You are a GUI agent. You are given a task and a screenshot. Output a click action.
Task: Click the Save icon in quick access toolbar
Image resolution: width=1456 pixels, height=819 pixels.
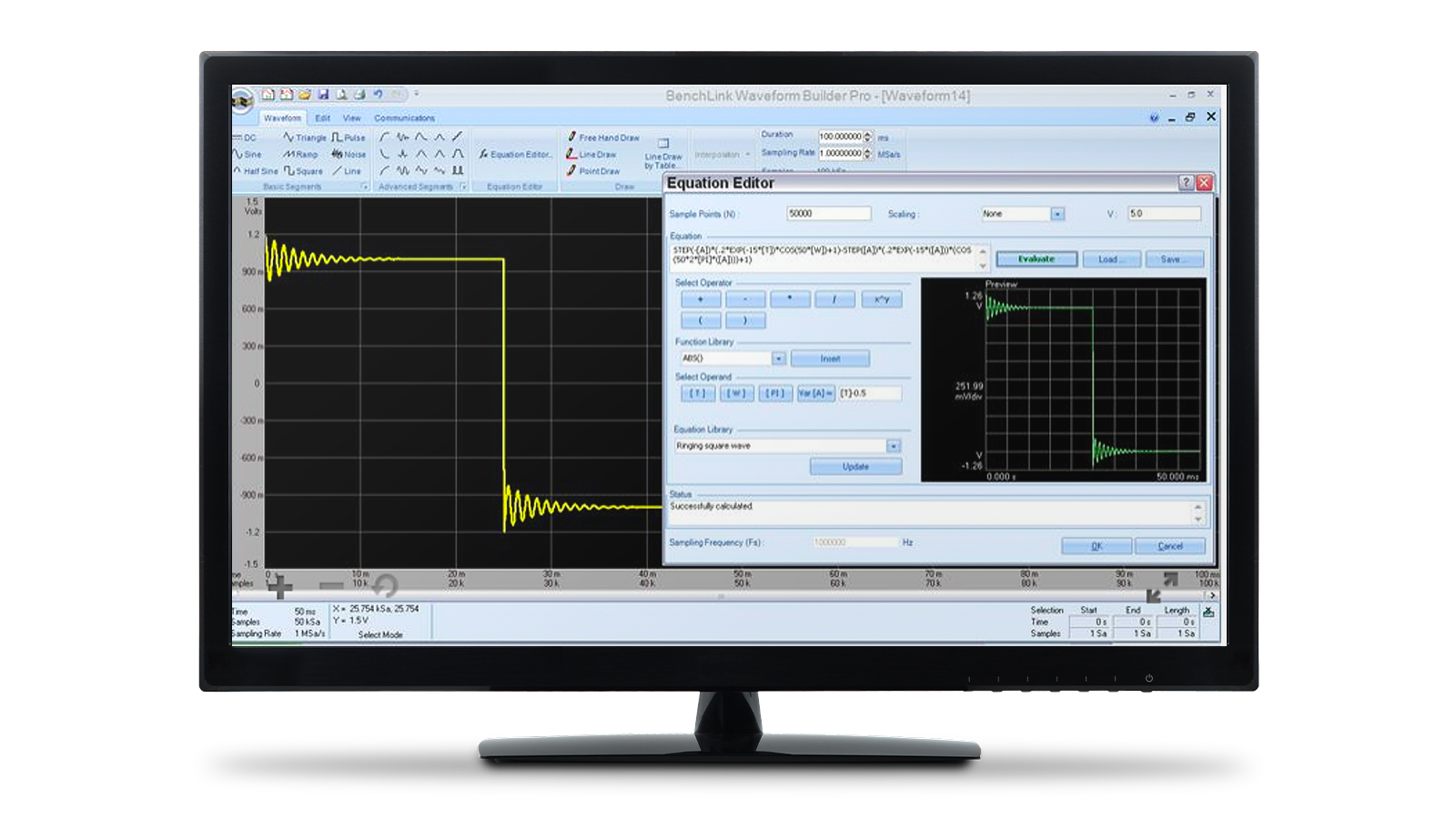click(x=322, y=95)
